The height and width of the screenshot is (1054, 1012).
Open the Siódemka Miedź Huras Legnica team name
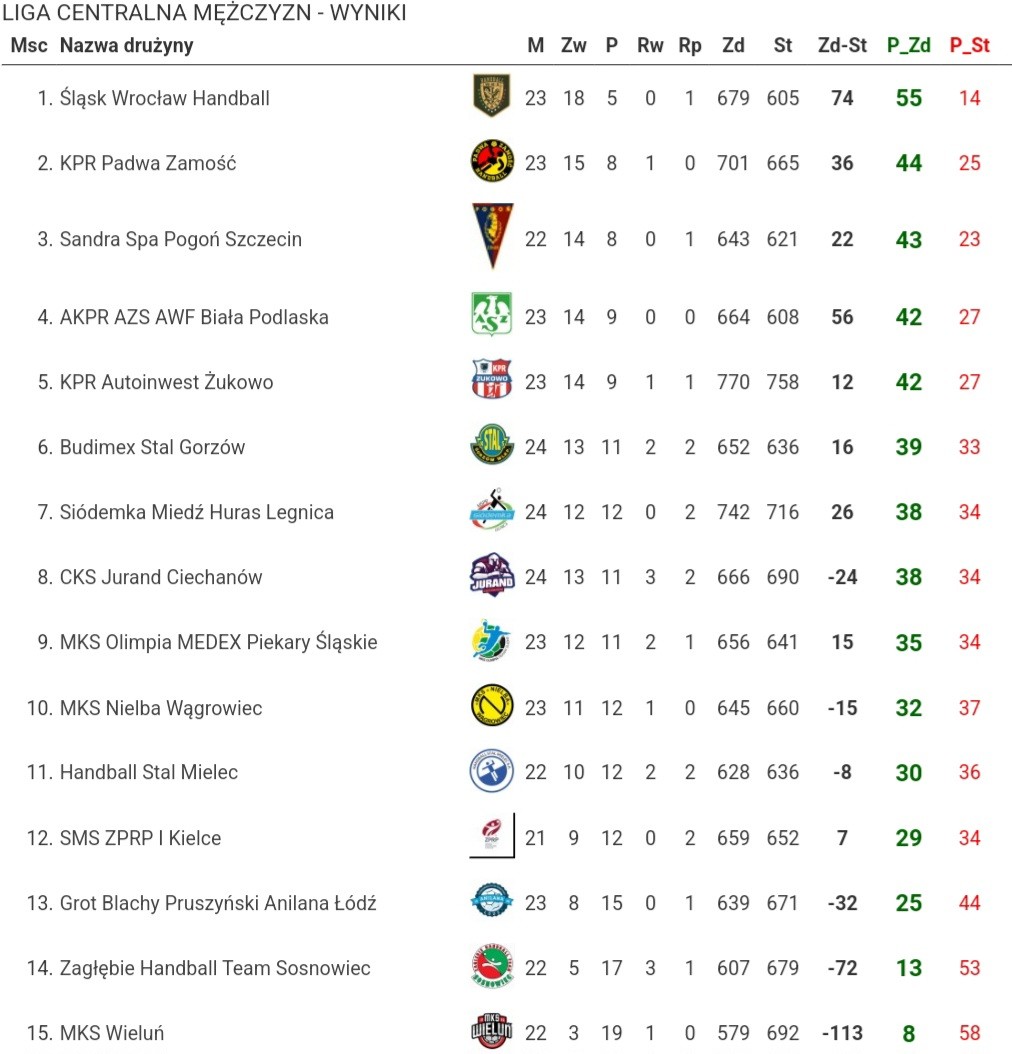(x=196, y=512)
